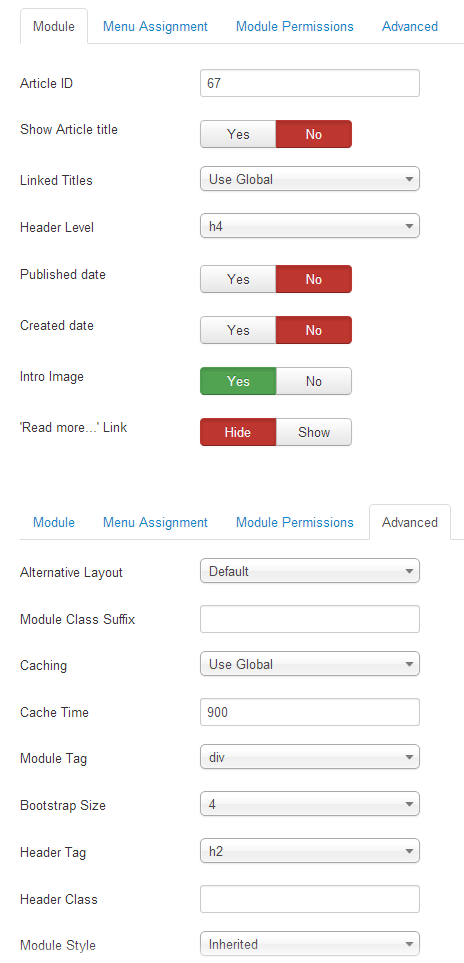Set Show Article title to Yes

click(x=238, y=134)
